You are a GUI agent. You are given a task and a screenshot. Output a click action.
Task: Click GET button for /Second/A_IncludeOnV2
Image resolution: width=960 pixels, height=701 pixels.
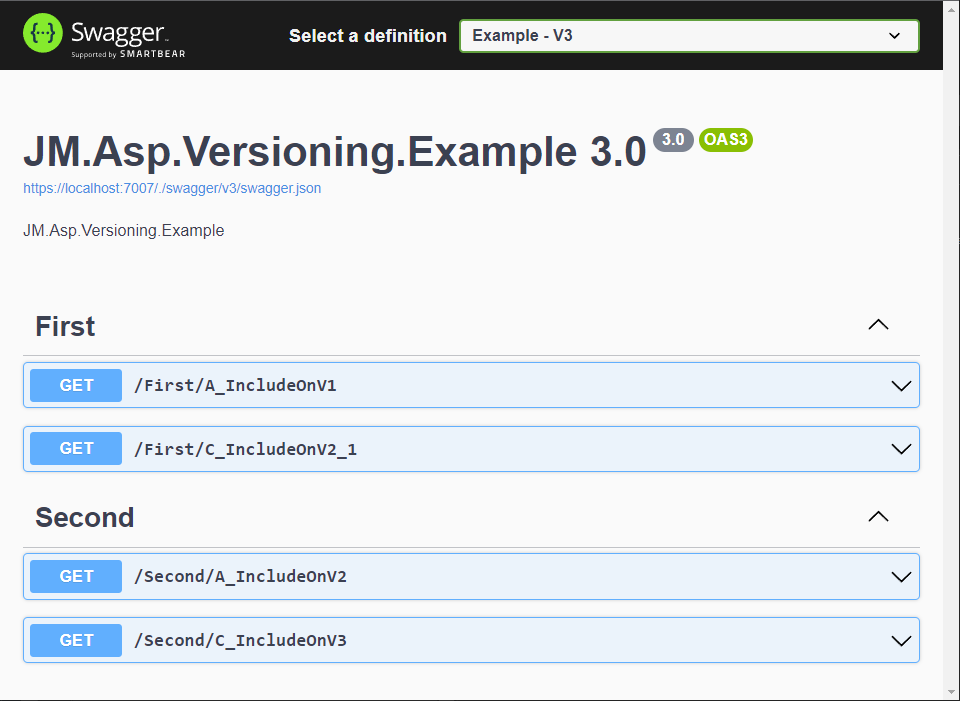tap(76, 576)
